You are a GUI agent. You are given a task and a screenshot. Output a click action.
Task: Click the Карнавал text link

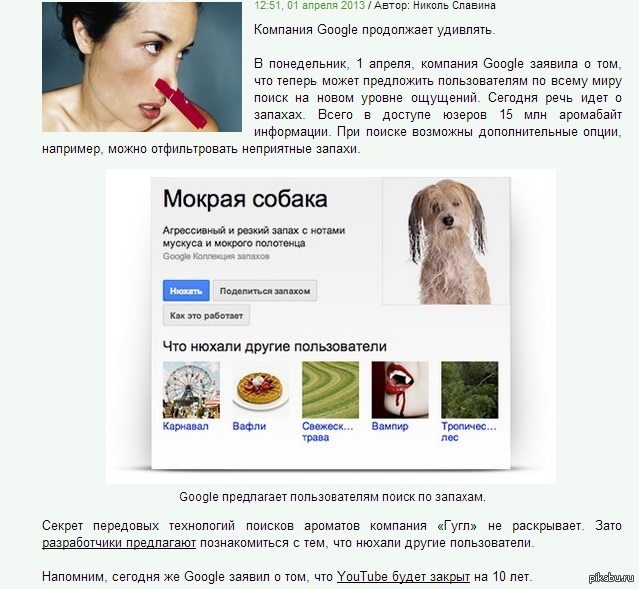[185, 426]
